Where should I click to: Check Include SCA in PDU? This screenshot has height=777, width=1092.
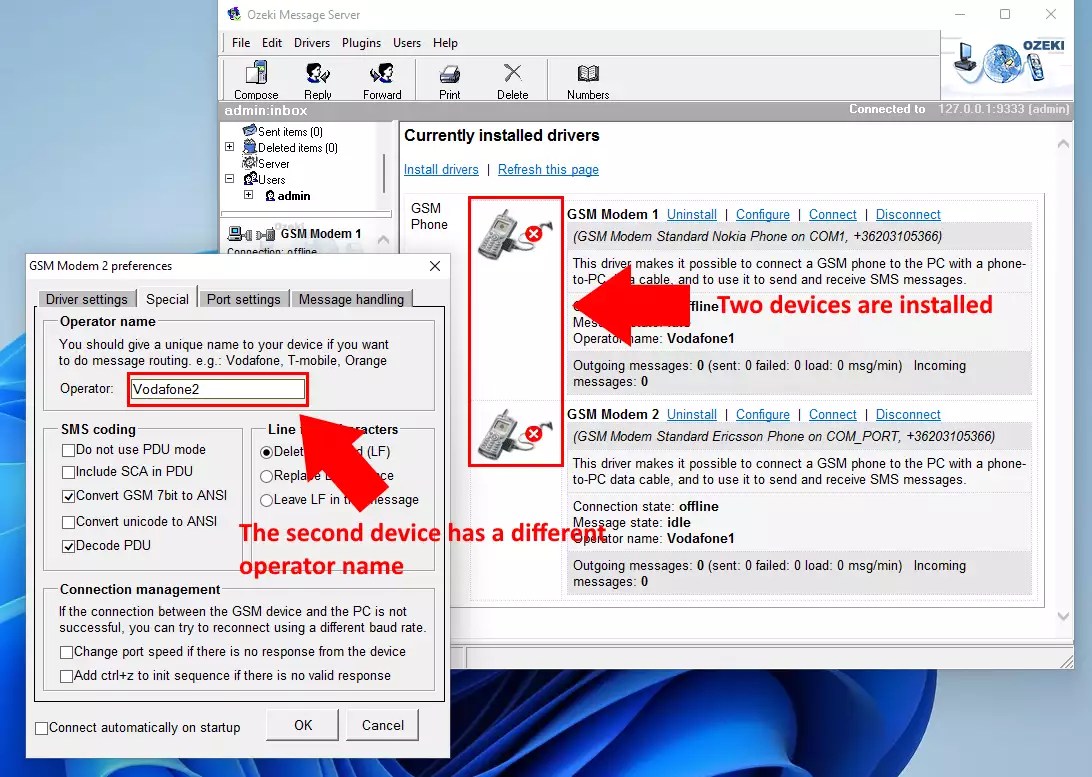point(68,472)
